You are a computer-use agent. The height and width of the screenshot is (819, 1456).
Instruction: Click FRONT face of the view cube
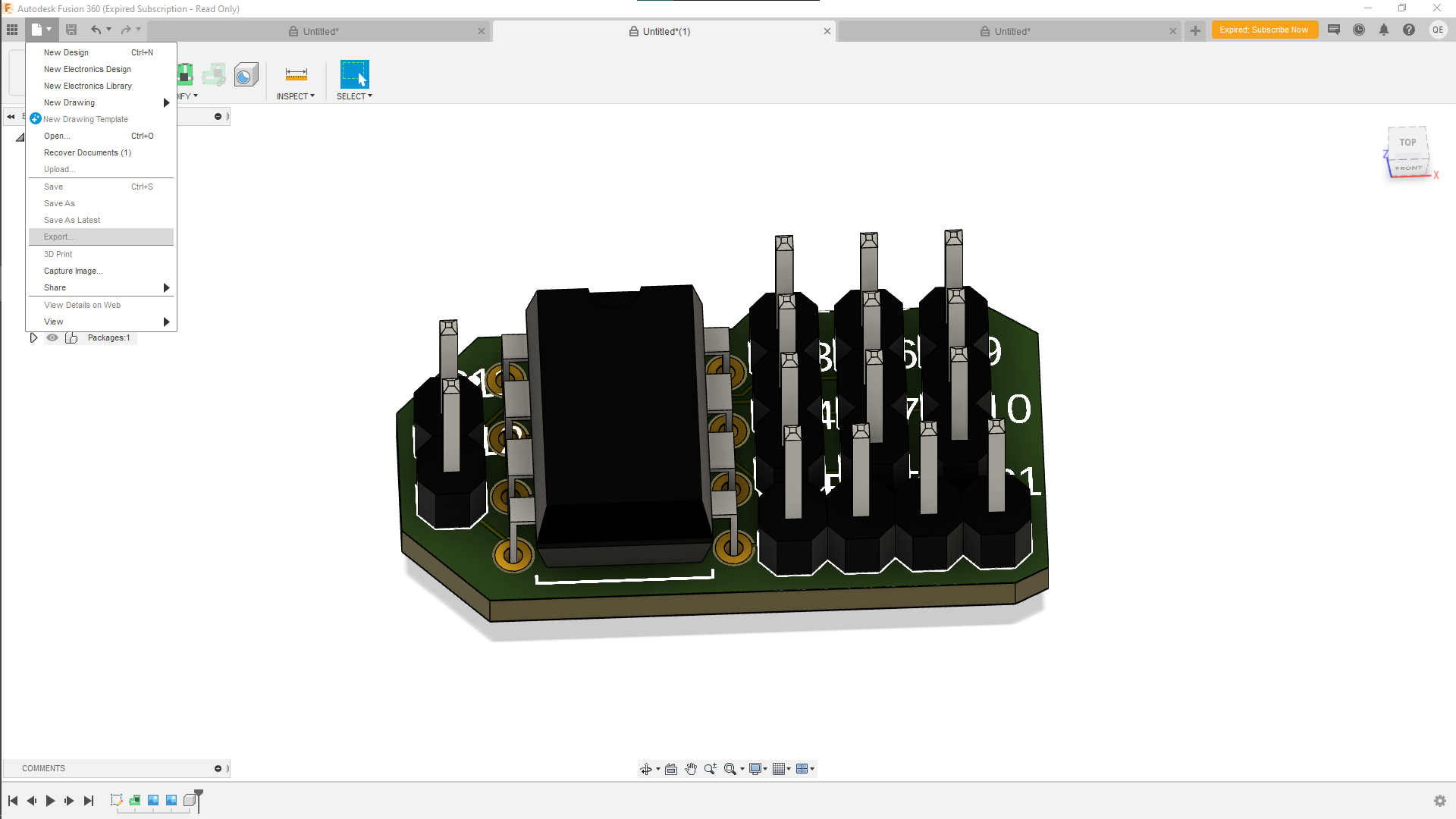[x=1409, y=168]
